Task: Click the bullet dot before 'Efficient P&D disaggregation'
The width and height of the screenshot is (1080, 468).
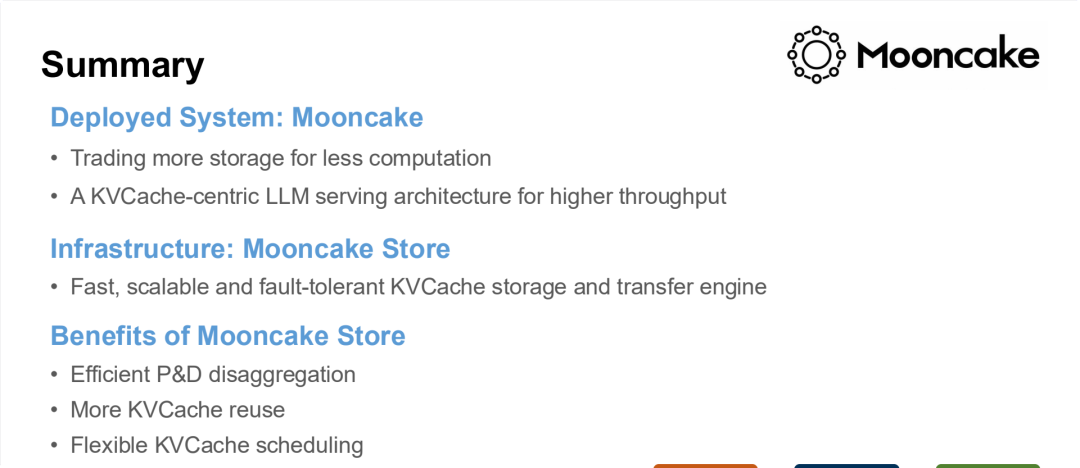Action: (55, 376)
